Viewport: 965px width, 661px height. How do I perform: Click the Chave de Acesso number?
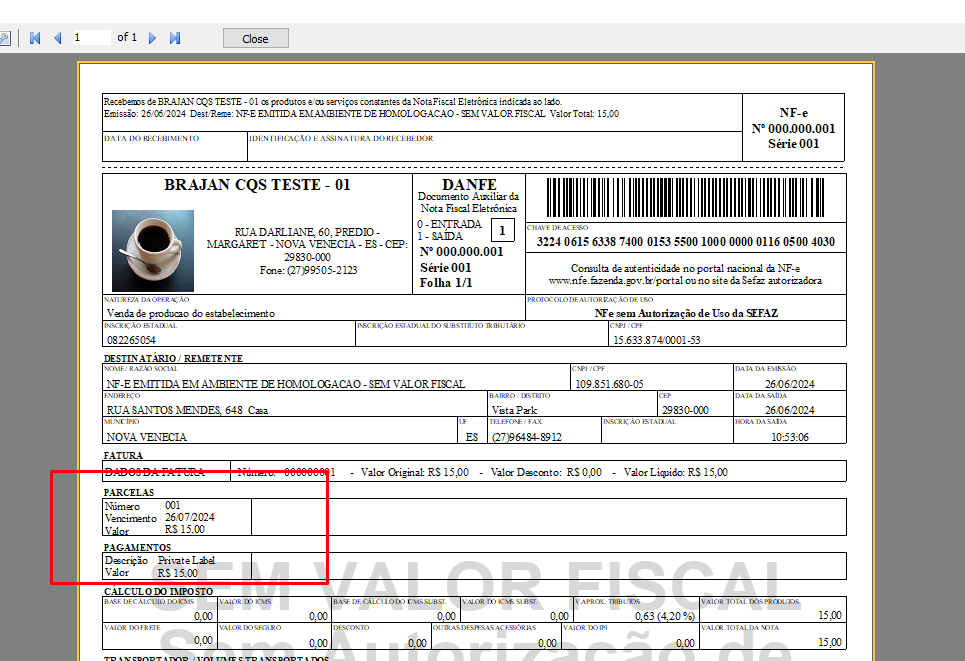[685, 242]
